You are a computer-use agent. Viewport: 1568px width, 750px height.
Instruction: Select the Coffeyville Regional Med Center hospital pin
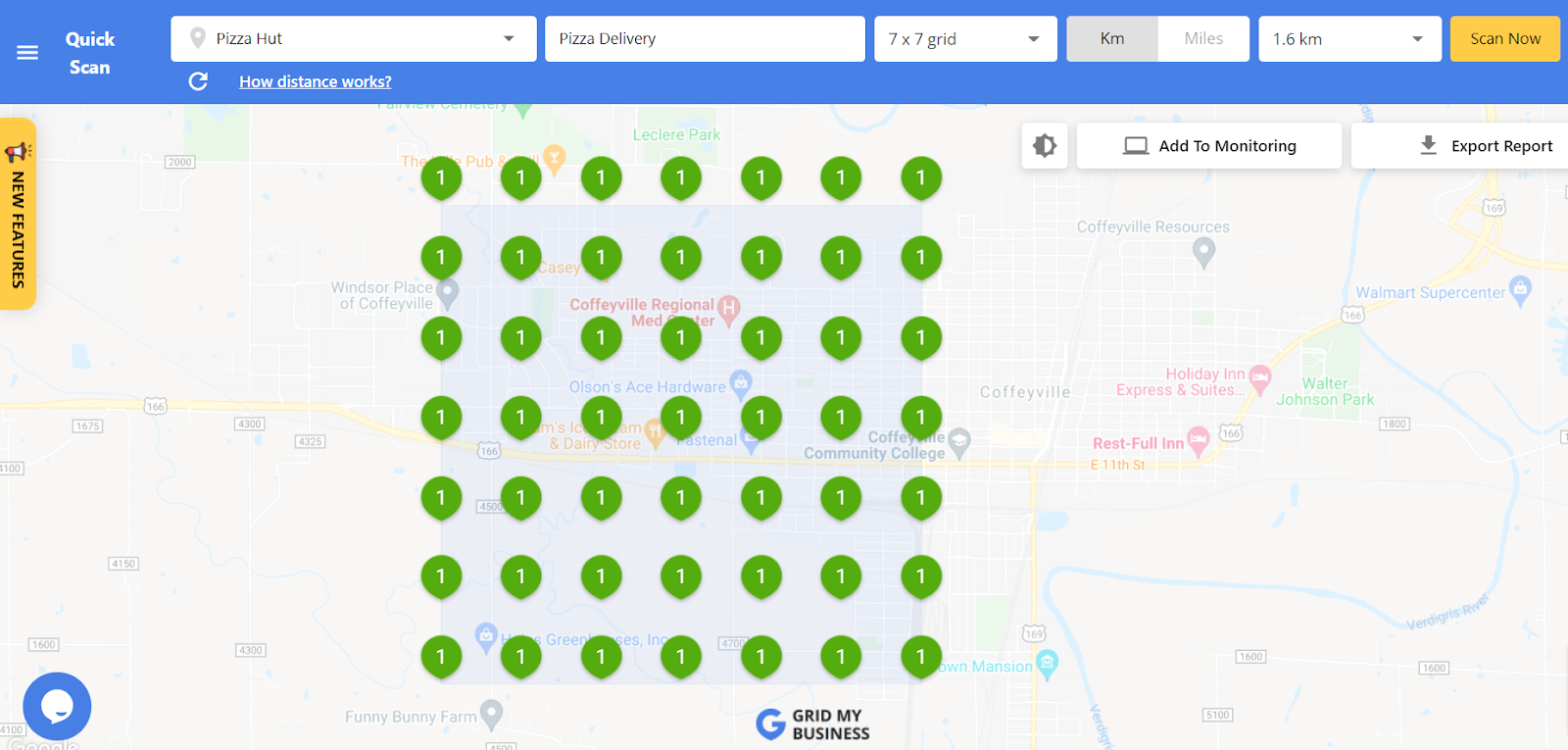(728, 310)
